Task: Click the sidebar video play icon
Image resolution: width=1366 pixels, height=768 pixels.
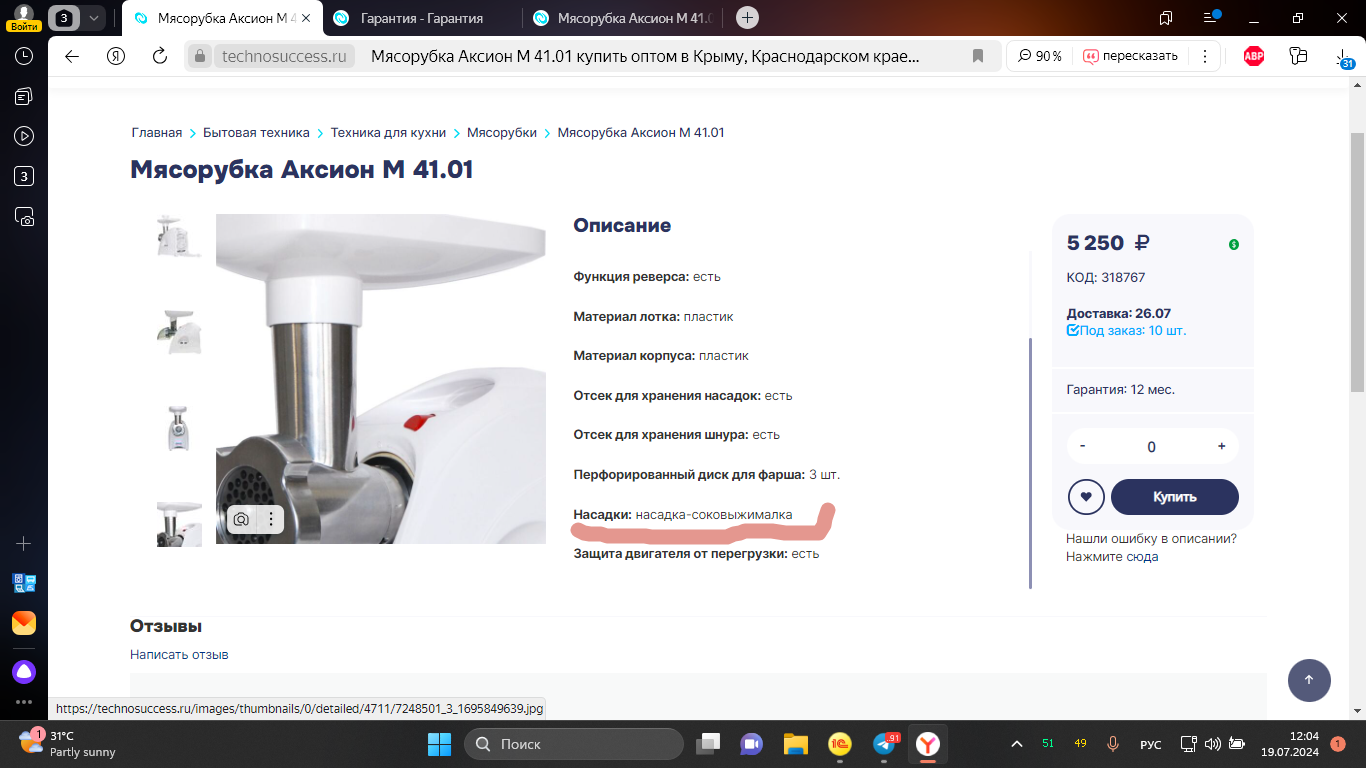Action: [24, 136]
